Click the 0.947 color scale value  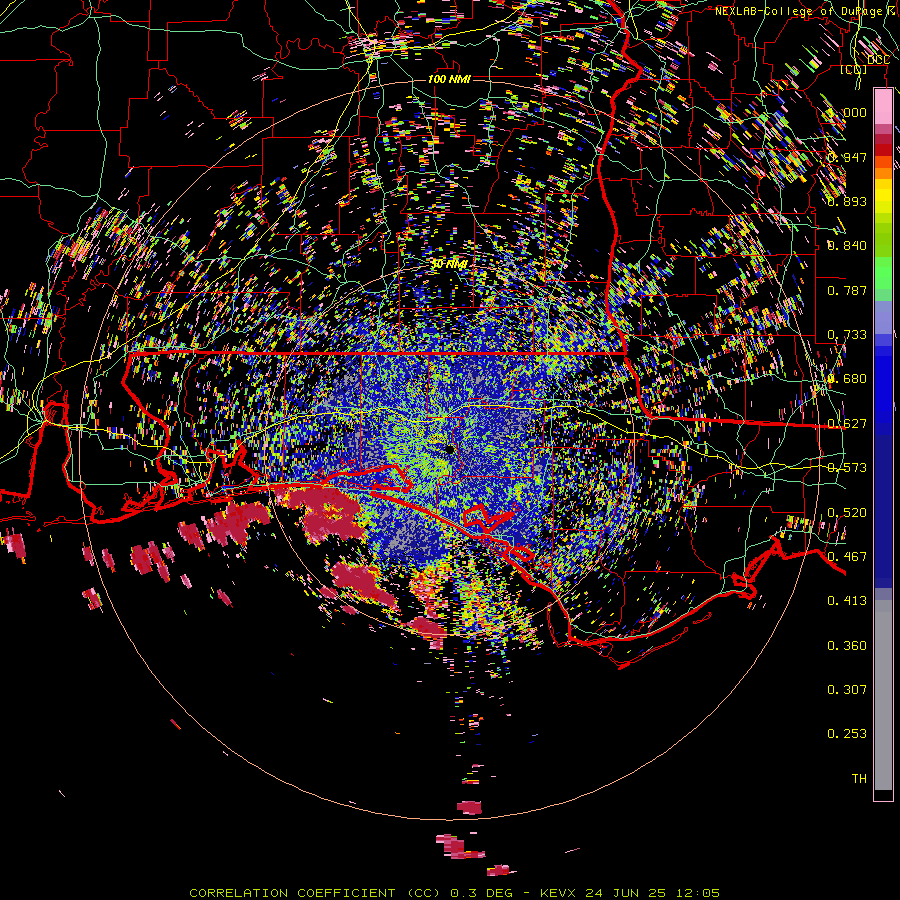[x=847, y=157]
